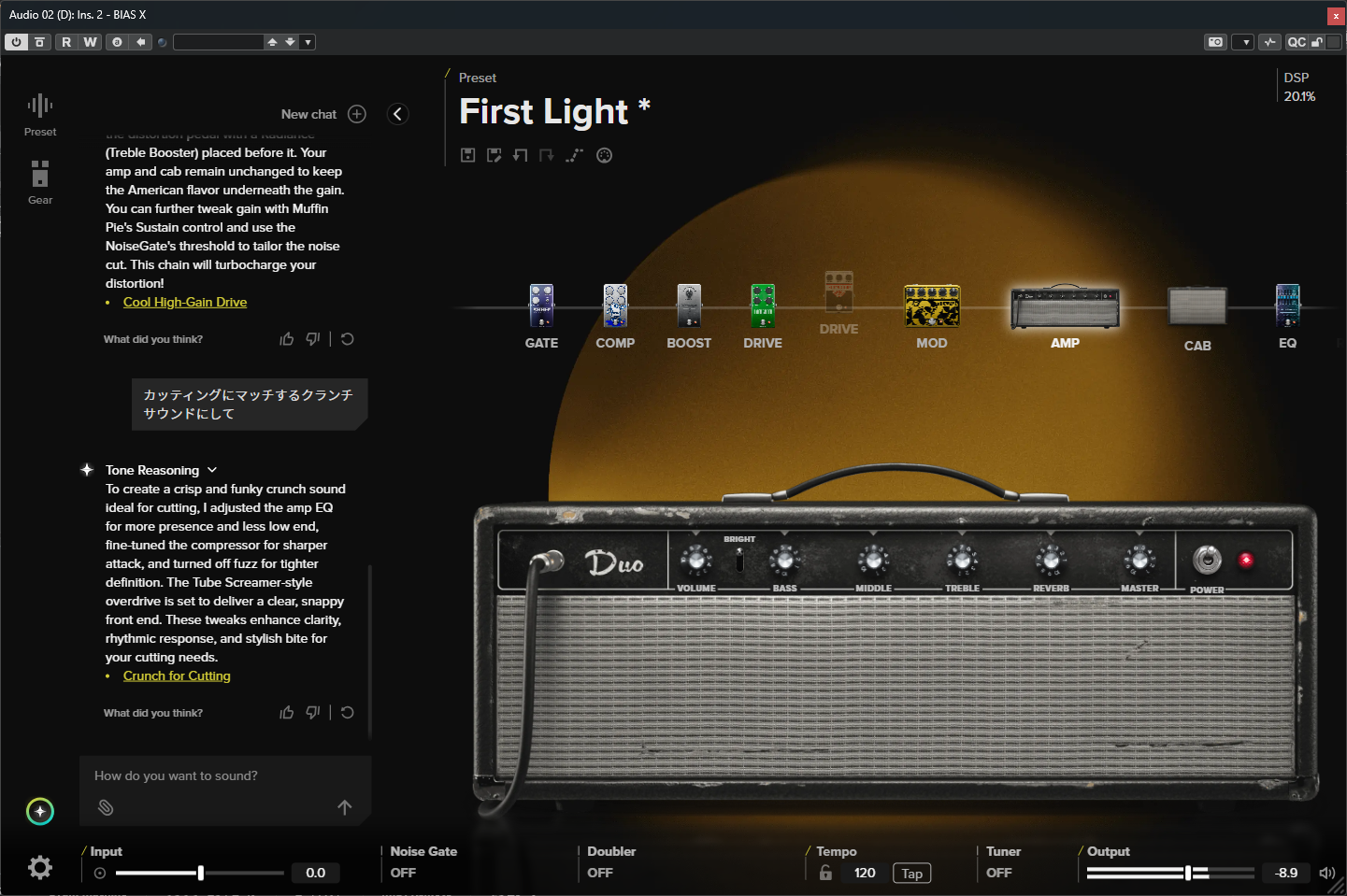Image resolution: width=1347 pixels, height=896 pixels.
Task: Click the tempo value 120 field
Action: tap(865, 873)
